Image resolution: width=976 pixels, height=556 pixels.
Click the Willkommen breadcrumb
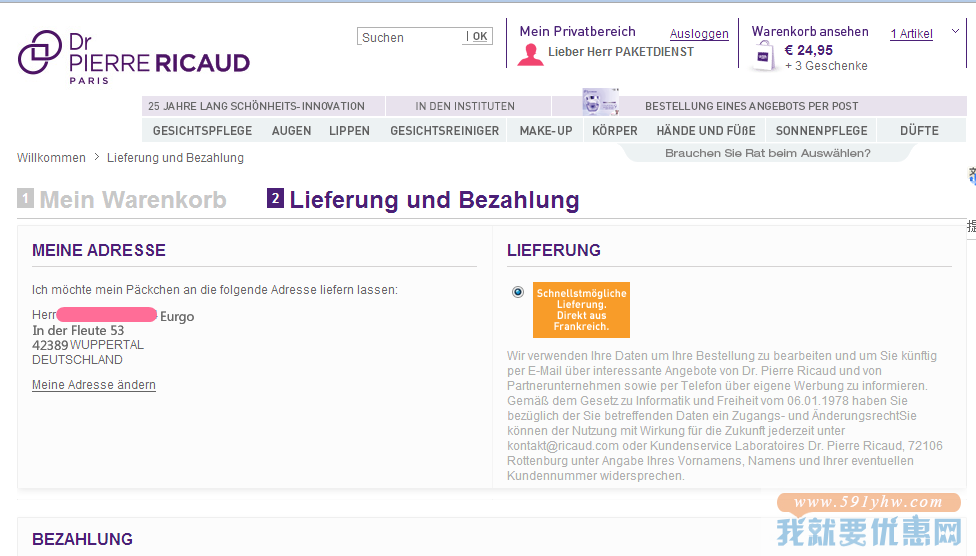pos(51,158)
